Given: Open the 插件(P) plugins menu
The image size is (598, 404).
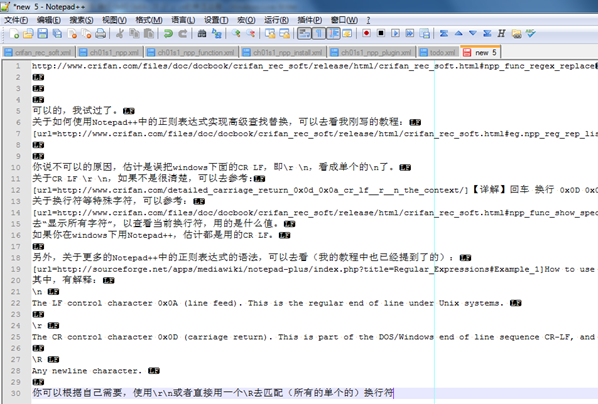Looking at the screenshot, I should 309,20.
